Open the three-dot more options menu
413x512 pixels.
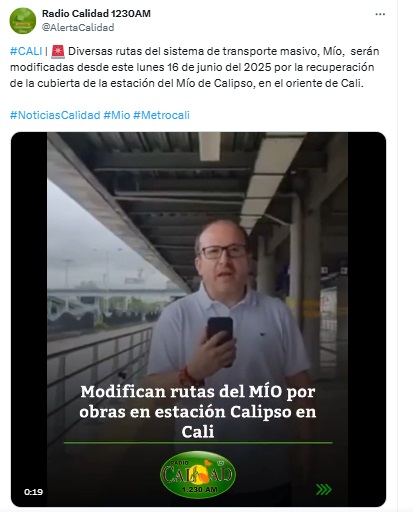point(380,14)
